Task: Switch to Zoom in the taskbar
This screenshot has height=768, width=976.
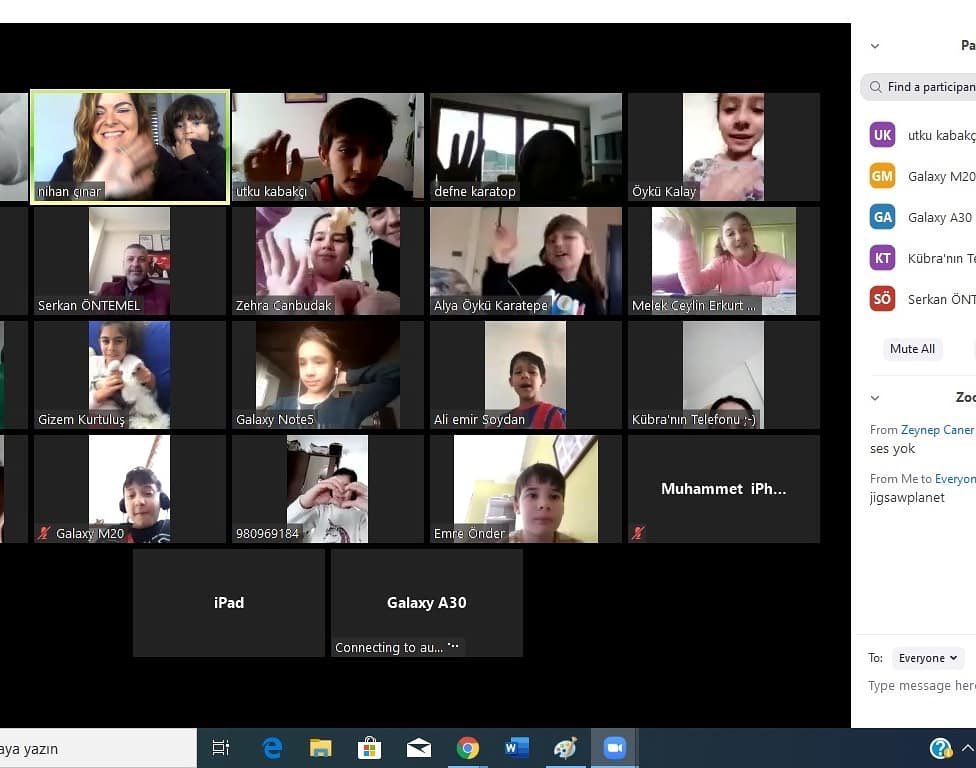Action: click(x=614, y=747)
